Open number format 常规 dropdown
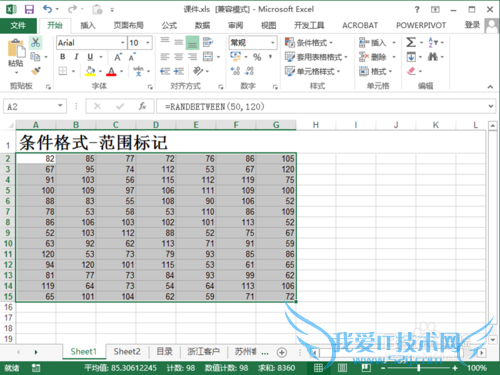 (273, 43)
